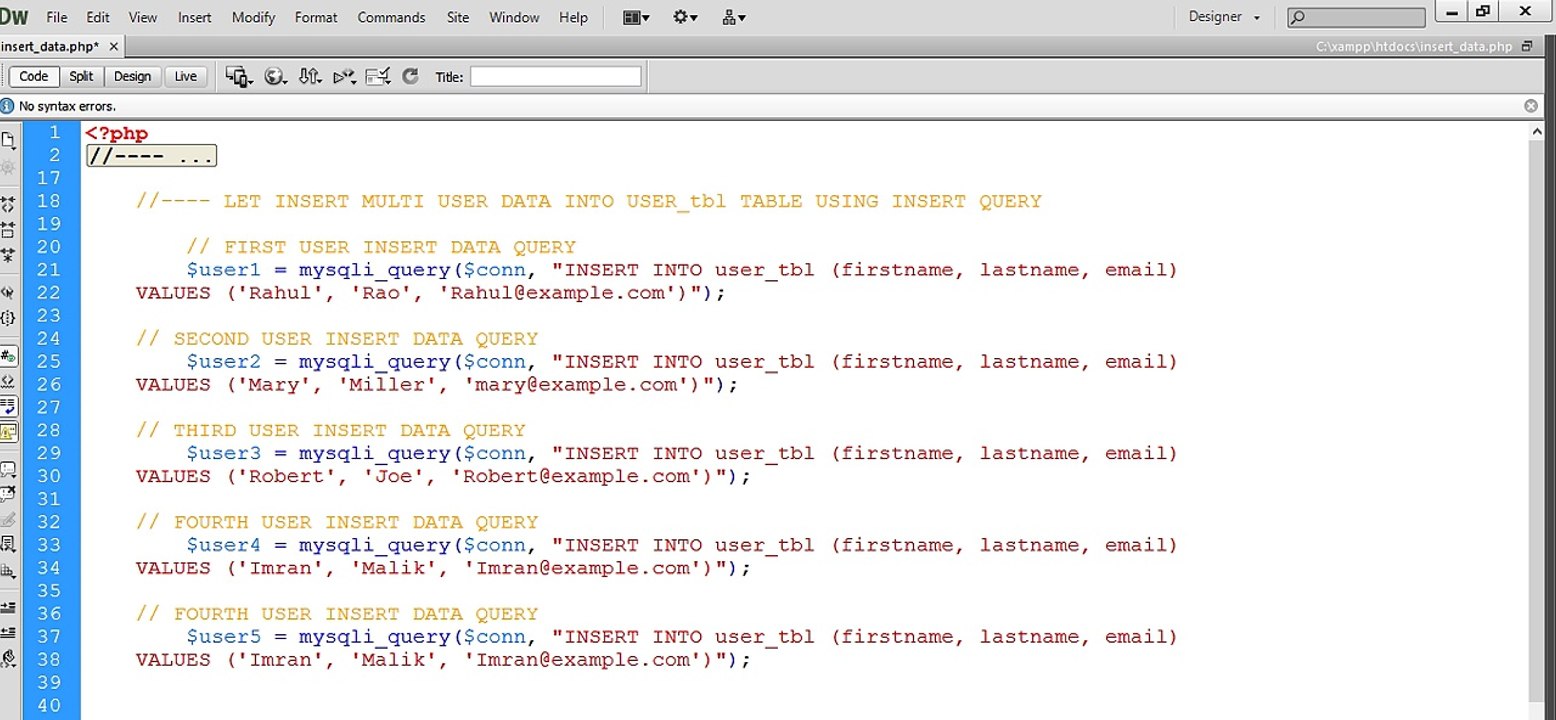Open the Commands menu
The height and width of the screenshot is (720, 1556).
tap(391, 17)
